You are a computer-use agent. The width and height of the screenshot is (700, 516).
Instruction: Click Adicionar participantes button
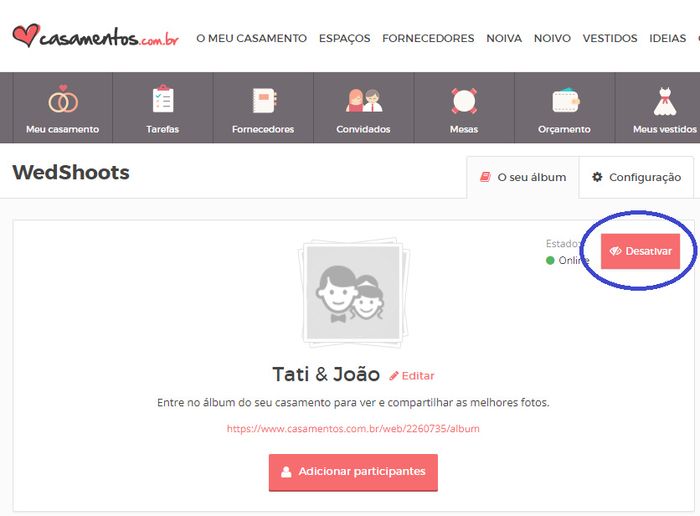(x=353, y=472)
